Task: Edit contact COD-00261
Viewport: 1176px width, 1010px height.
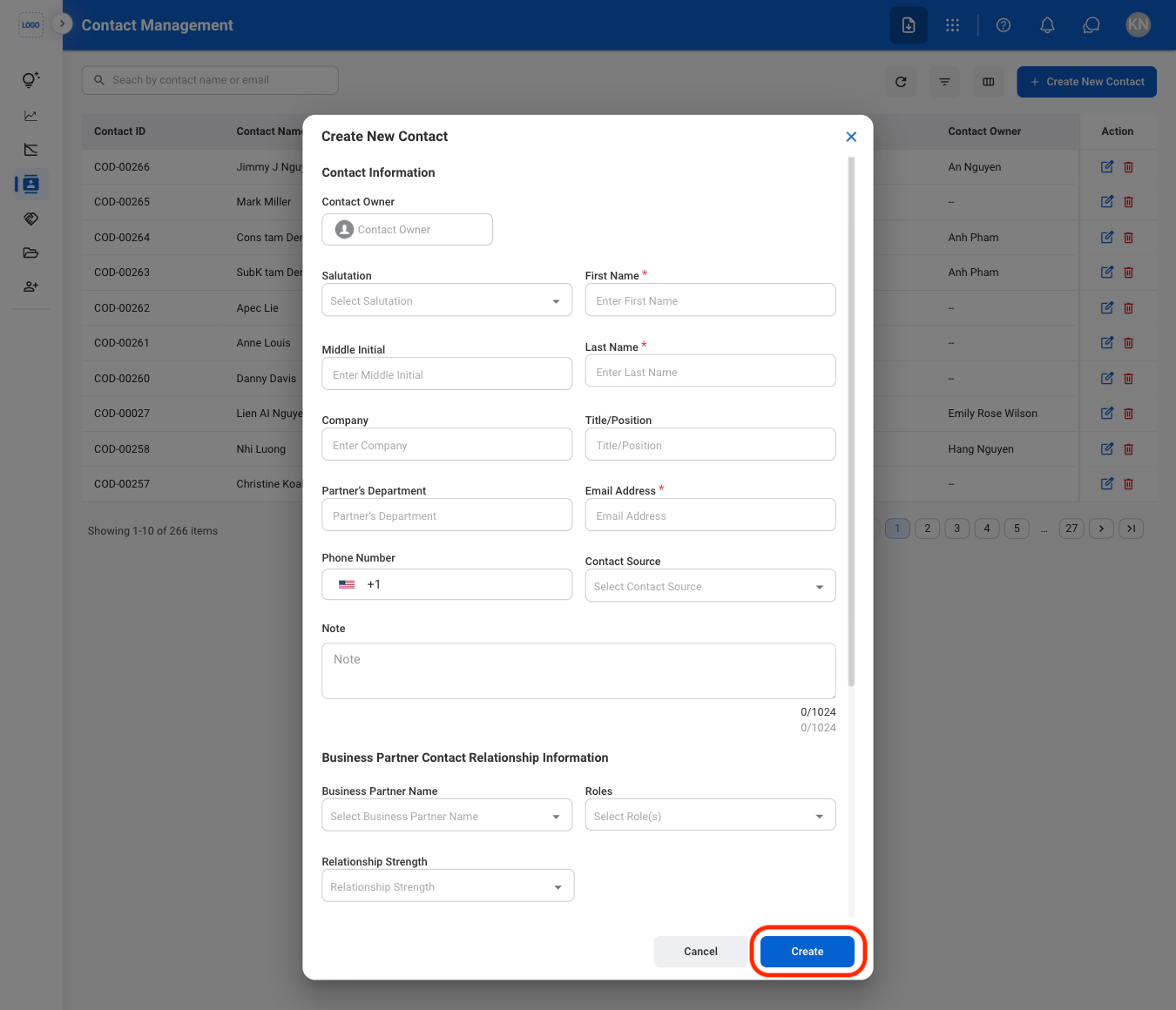Action: coord(1106,342)
